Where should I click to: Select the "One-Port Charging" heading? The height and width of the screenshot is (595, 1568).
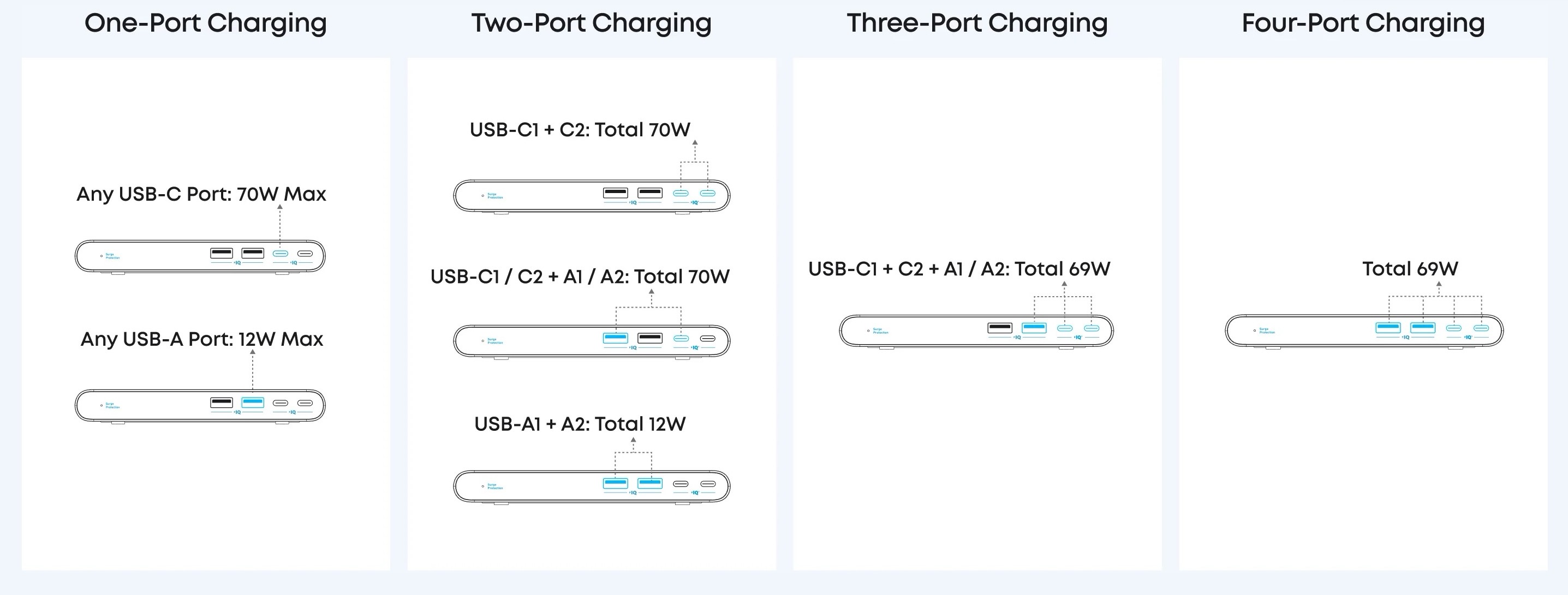point(206,23)
